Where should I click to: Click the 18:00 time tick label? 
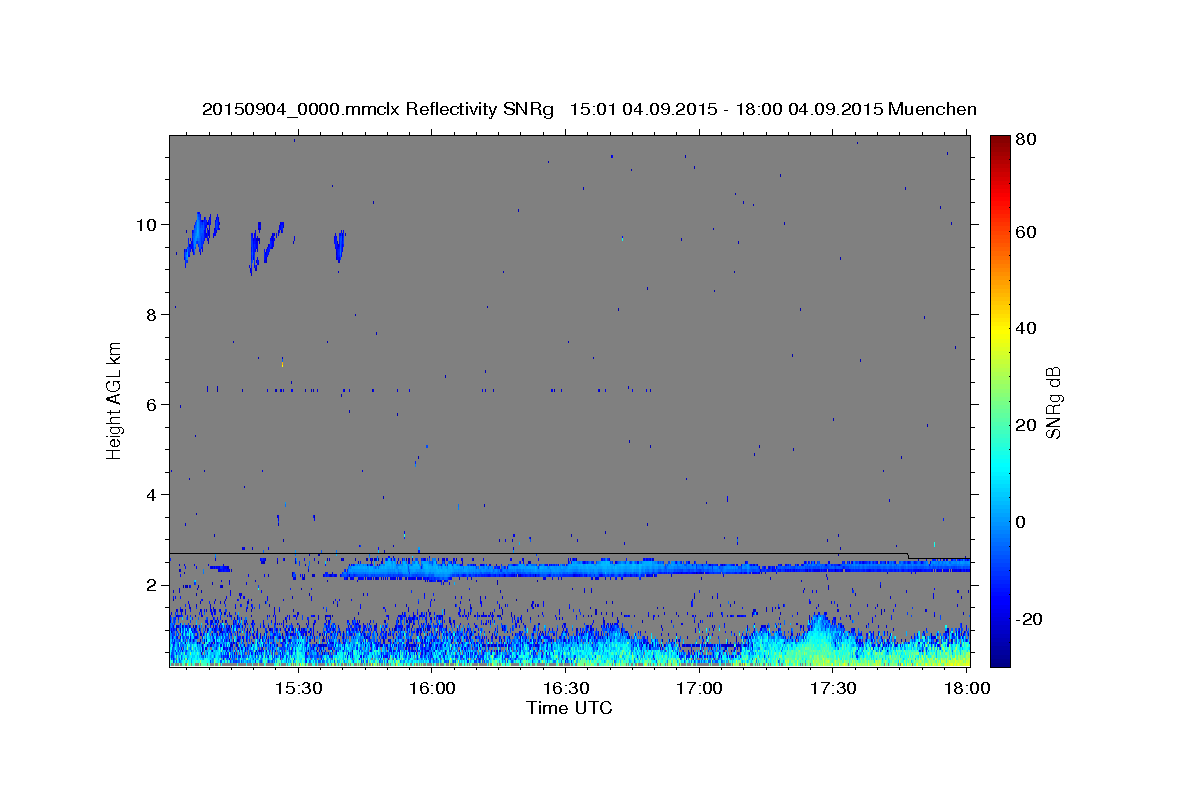(x=967, y=688)
